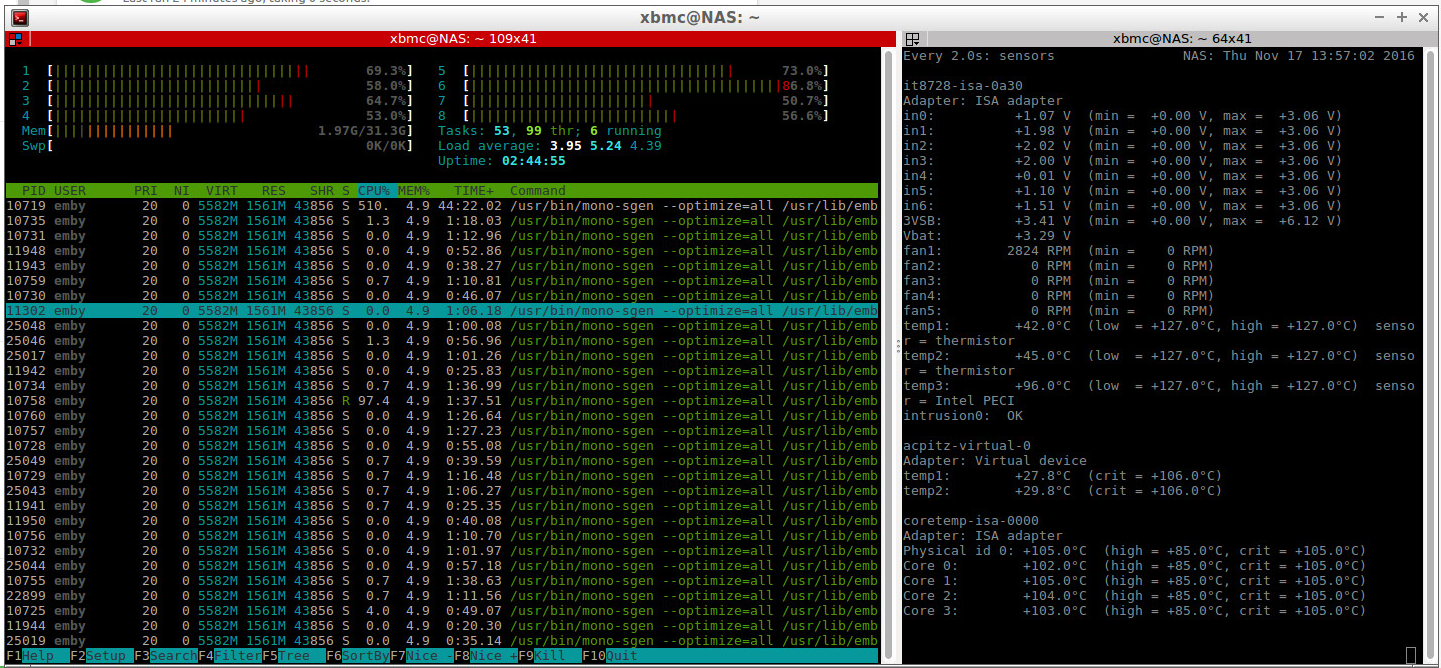
Task: Click the CPU 6 meter showing 86.8%
Action: click(634, 86)
